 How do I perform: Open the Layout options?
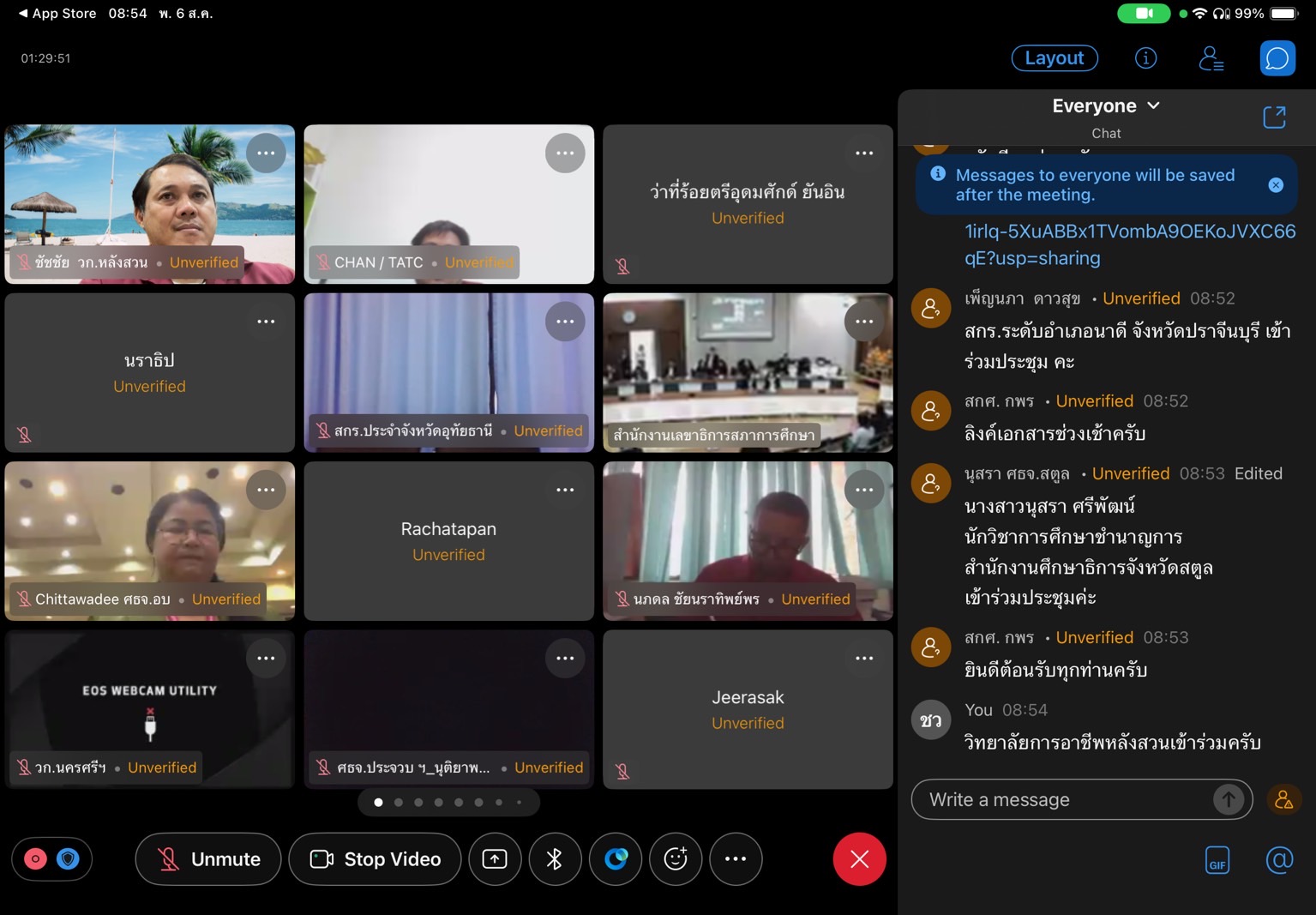tap(1055, 58)
